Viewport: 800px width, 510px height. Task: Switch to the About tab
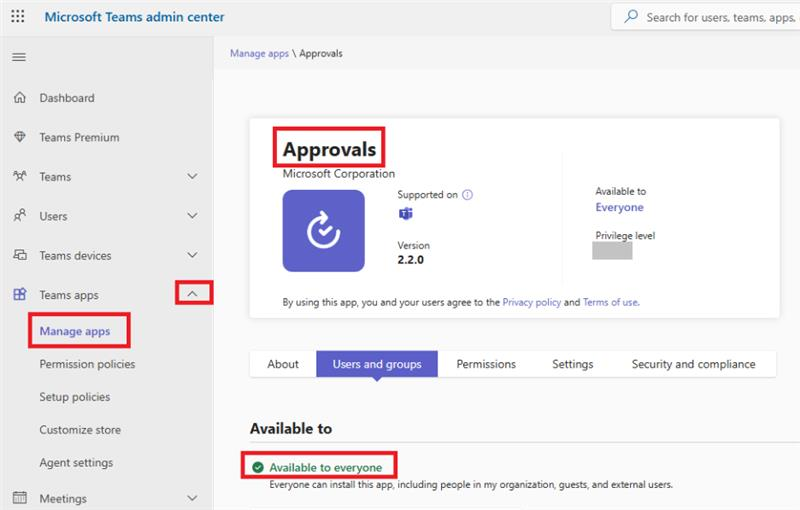283,364
